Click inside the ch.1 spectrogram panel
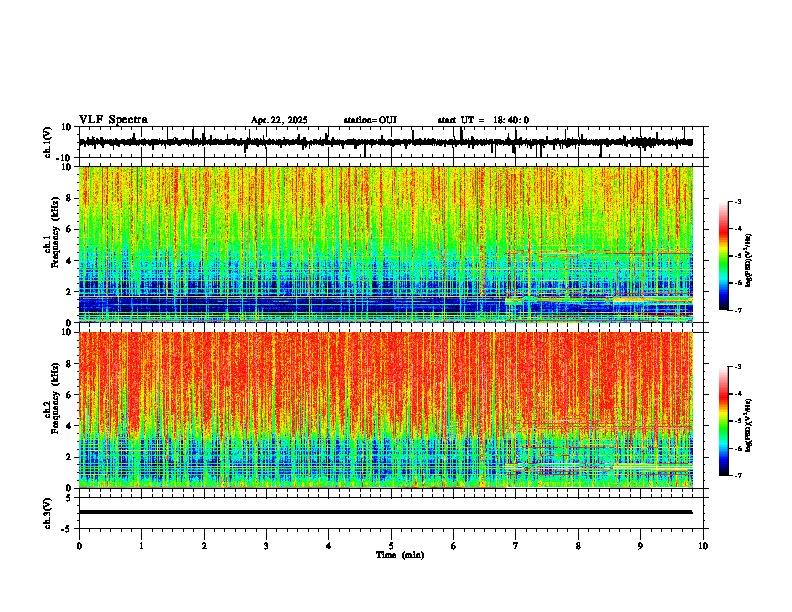 pyautogui.click(x=385, y=244)
